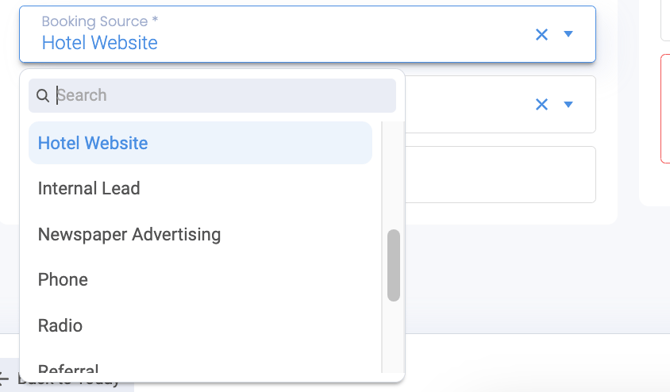Click the scrollbar track below the thumb

point(394,337)
